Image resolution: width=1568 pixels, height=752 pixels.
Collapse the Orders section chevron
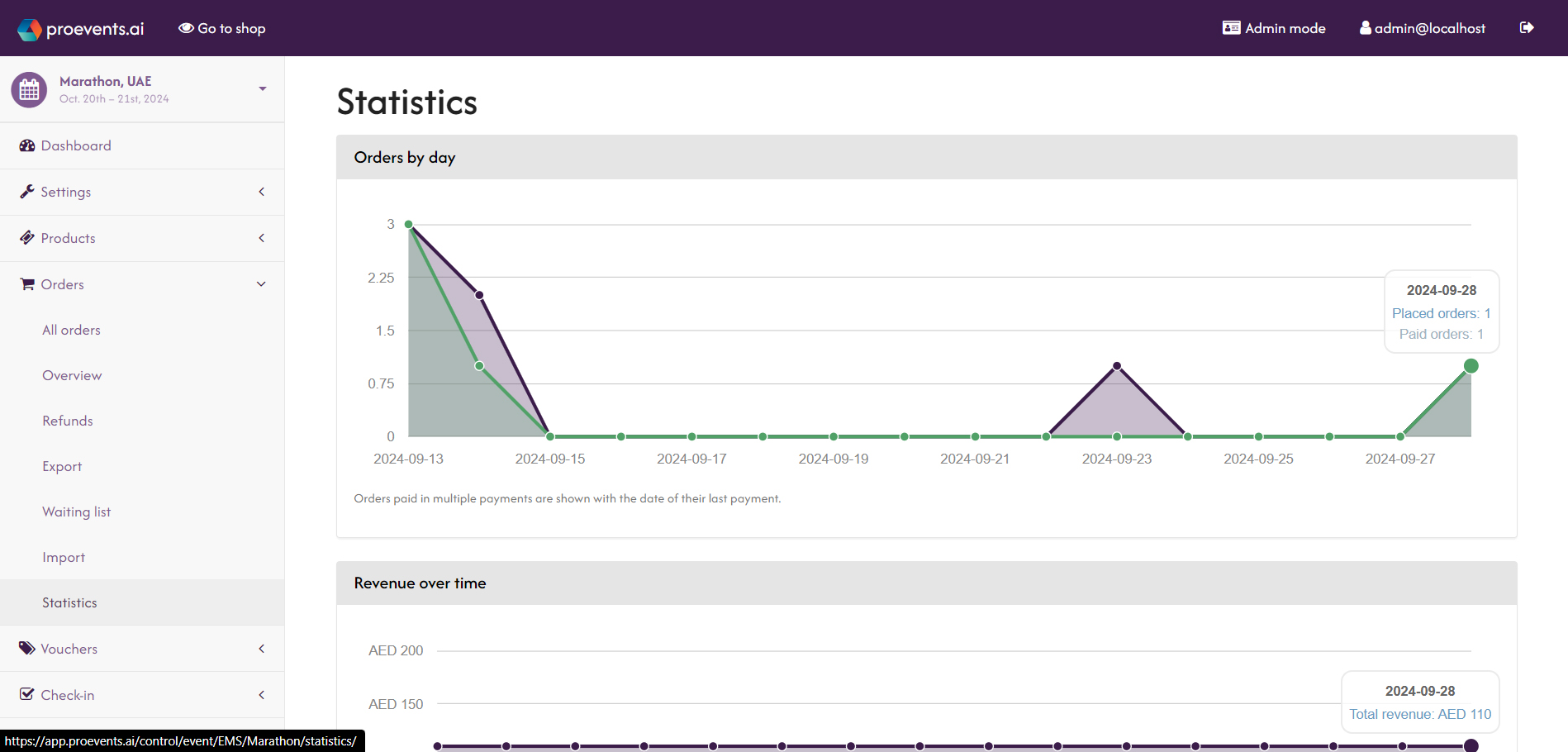pyautogui.click(x=261, y=283)
